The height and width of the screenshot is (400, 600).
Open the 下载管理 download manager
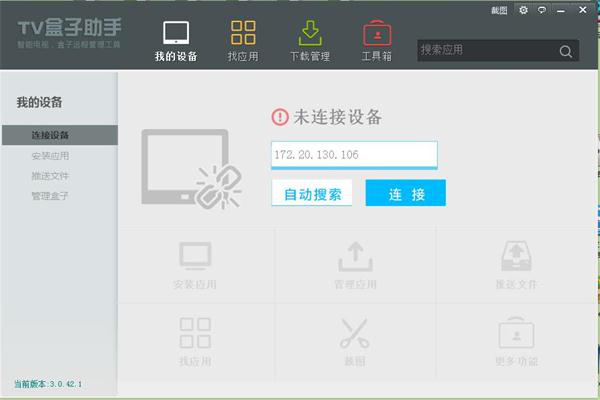coord(310,40)
